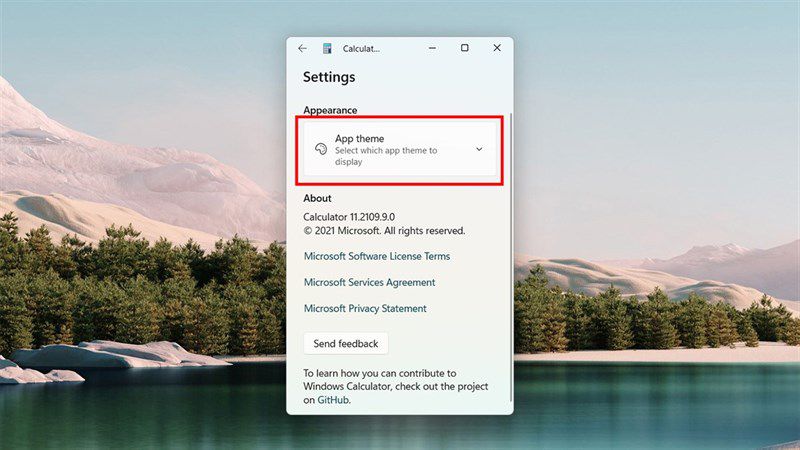
Task: Click 'Select which app theme to display' description
Action: (x=386, y=156)
